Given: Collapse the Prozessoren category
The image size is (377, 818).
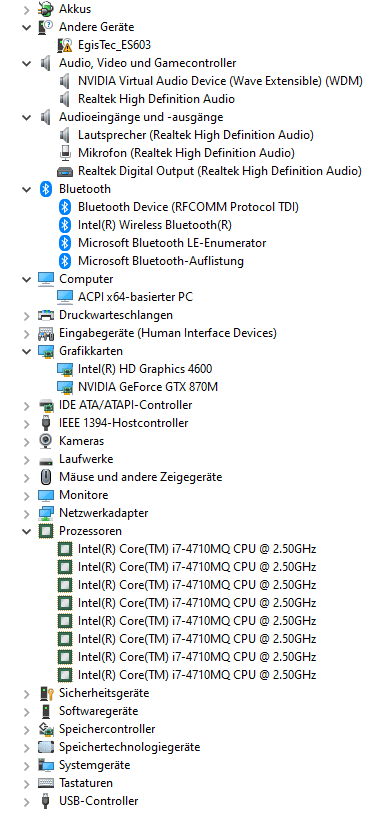Looking at the screenshot, I should (x=27, y=531).
